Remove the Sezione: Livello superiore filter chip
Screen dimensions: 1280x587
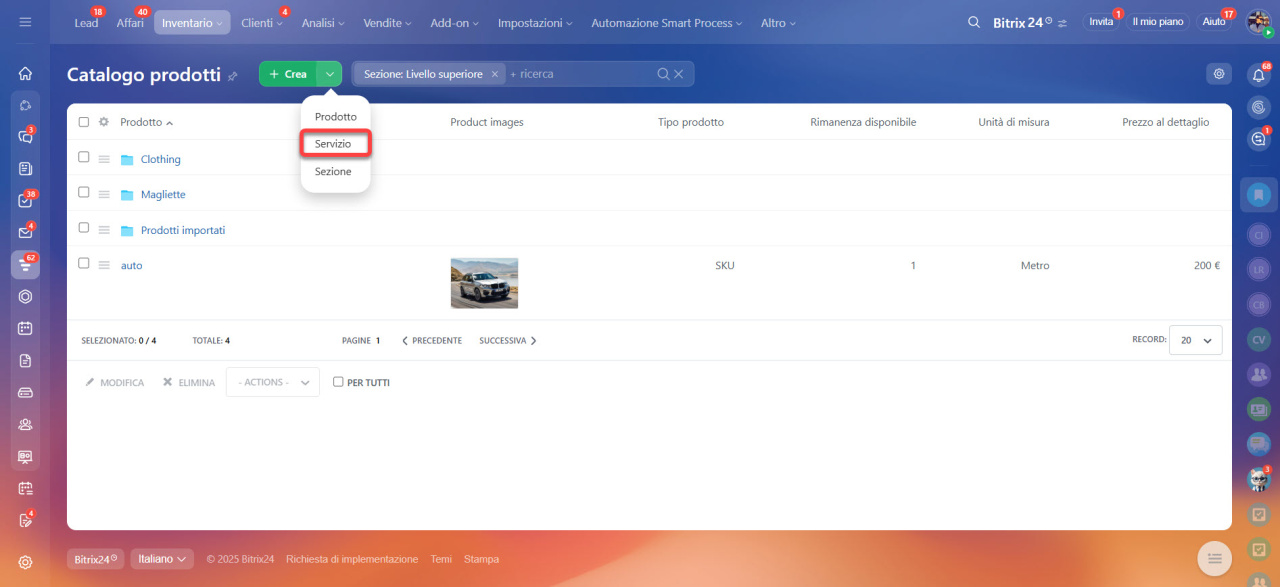coord(494,74)
